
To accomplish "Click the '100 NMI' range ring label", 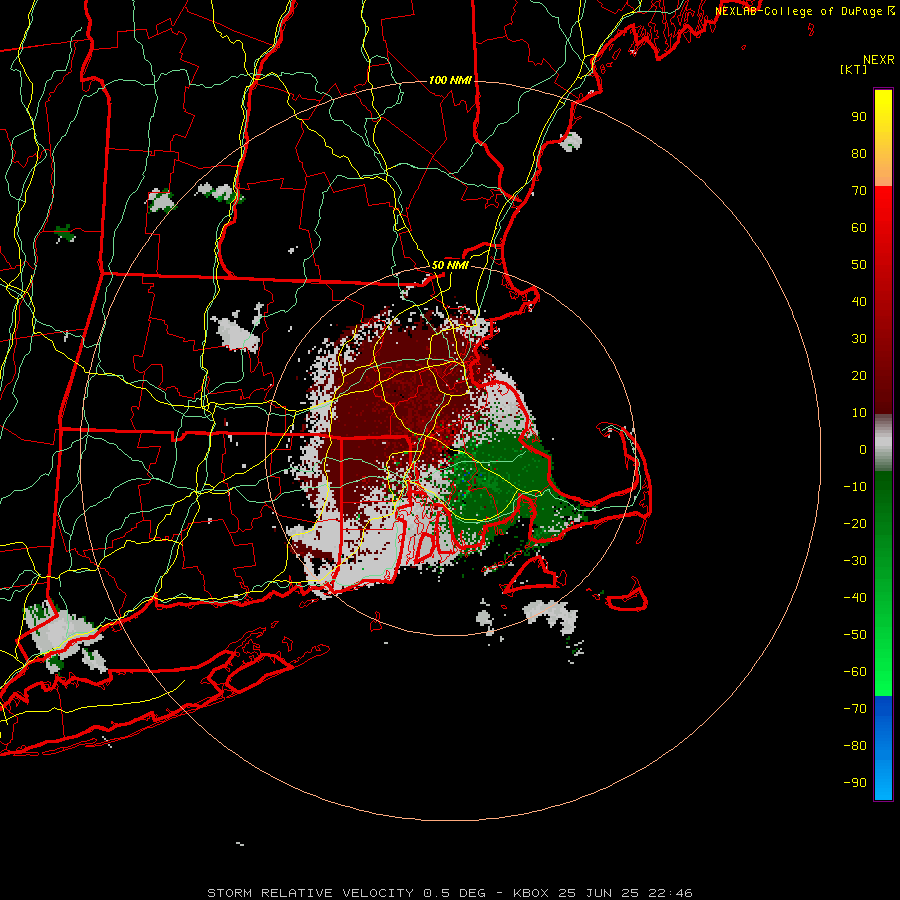I will (x=450, y=80).
